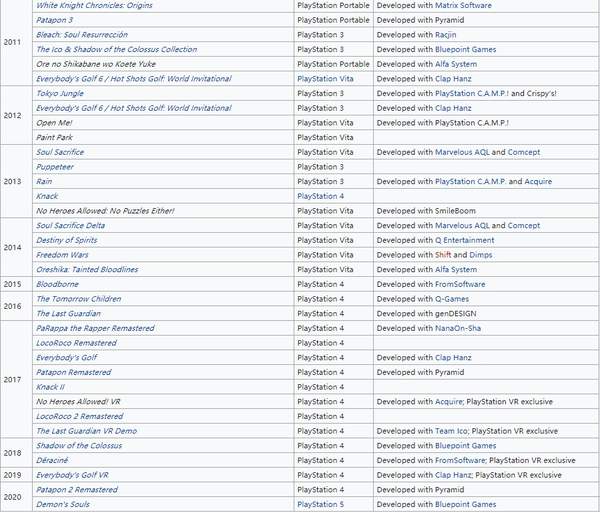The image size is (600, 513).
Task: Click FromSoftware in the Bloodborne row
Action: (460, 284)
